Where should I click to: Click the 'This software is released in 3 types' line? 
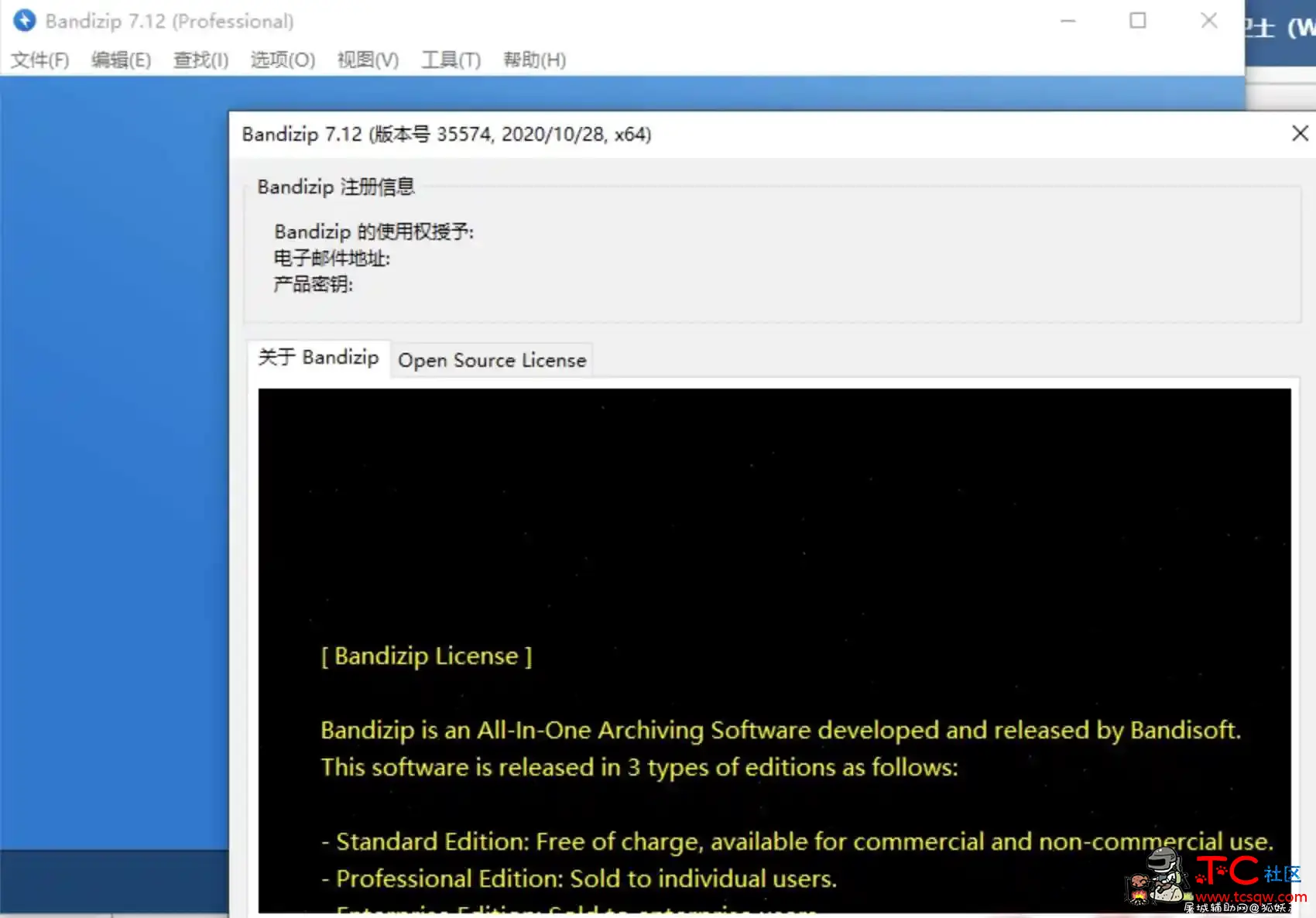(639, 767)
